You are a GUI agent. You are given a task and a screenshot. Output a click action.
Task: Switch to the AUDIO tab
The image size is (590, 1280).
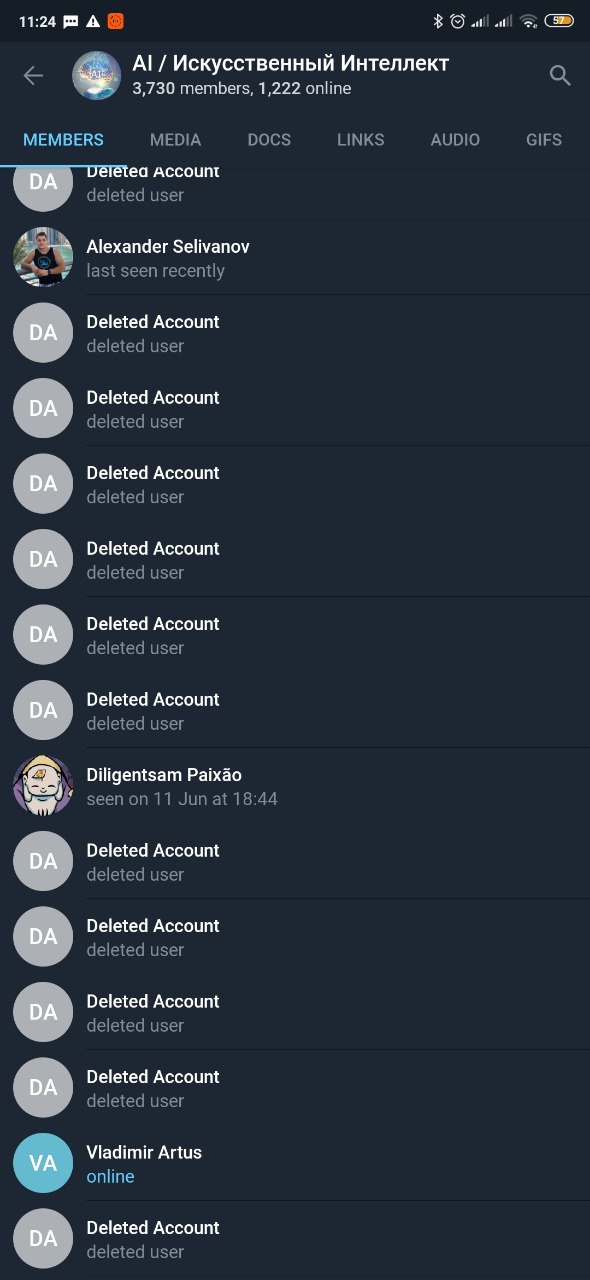pos(455,140)
